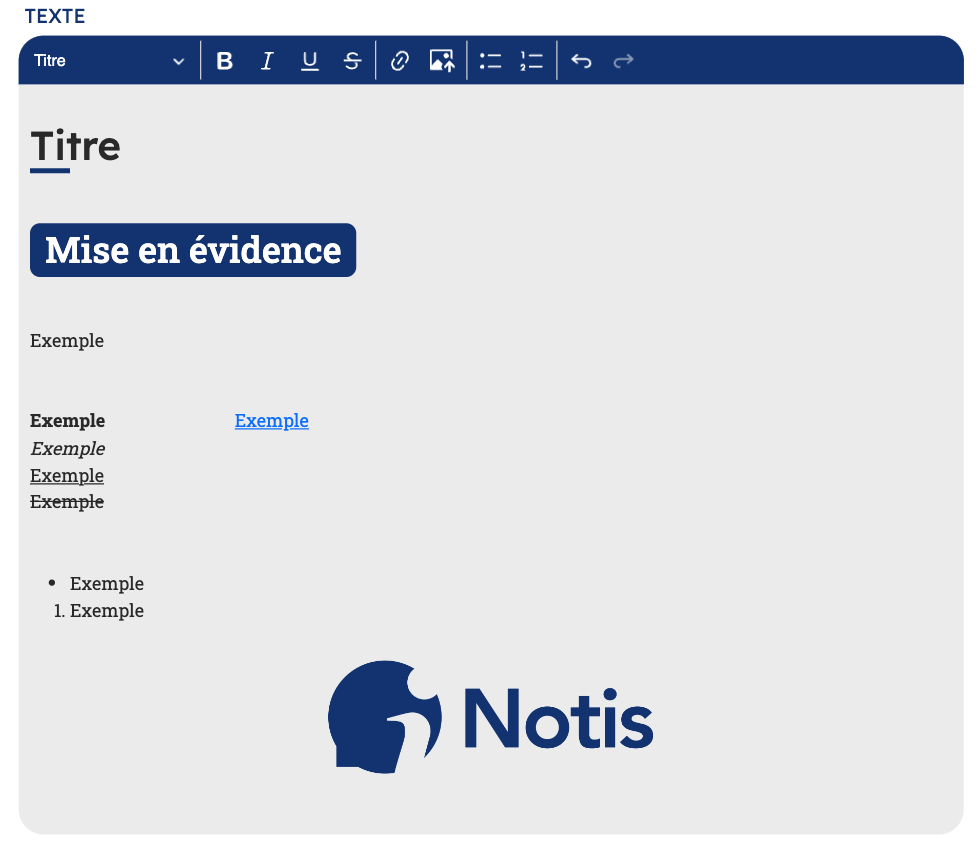
Task: Open the blue Exemple hyperlink
Action: [x=271, y=421]
